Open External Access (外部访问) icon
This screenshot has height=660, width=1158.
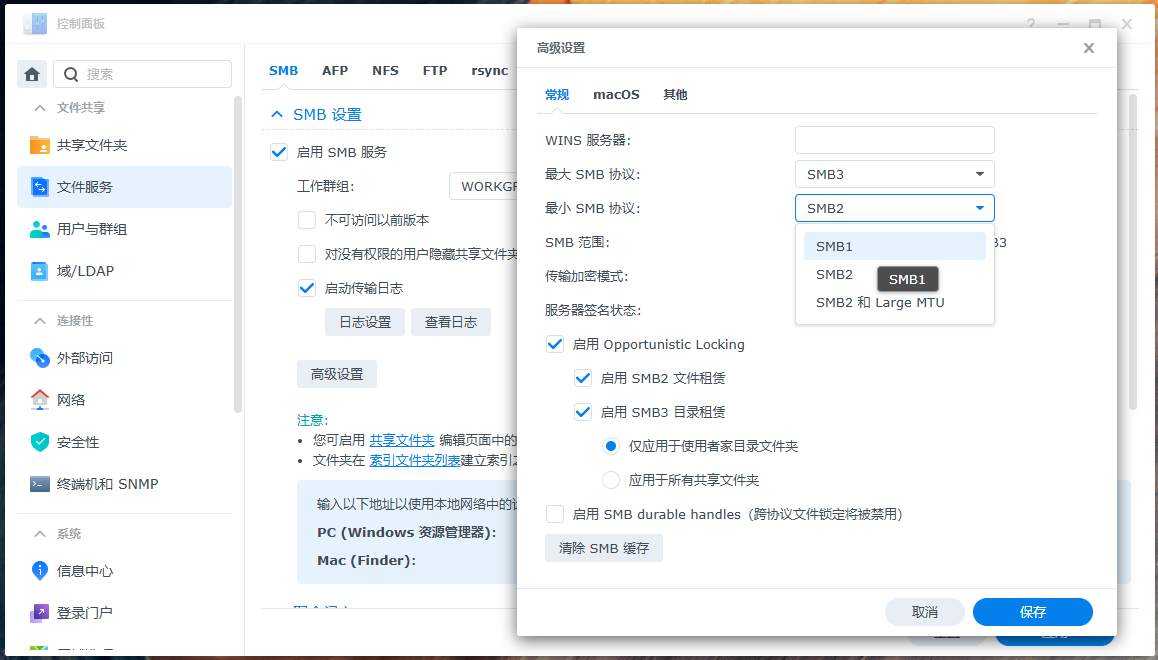40,358
